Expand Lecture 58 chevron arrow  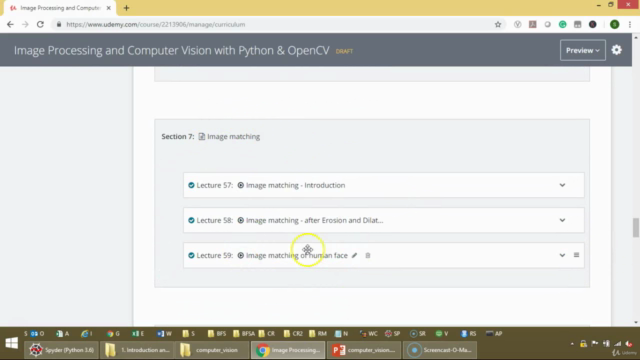[x=562, y=220]
